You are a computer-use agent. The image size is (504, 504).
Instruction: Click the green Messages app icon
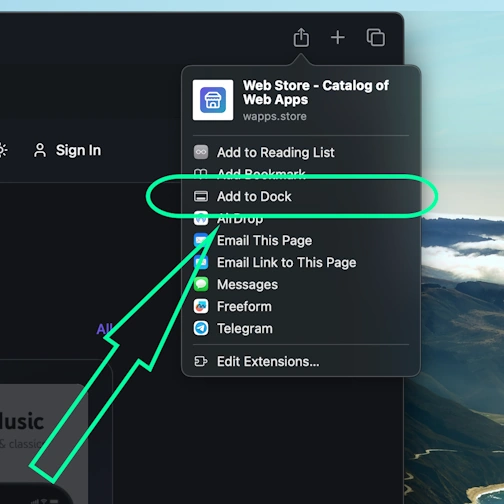201,284
